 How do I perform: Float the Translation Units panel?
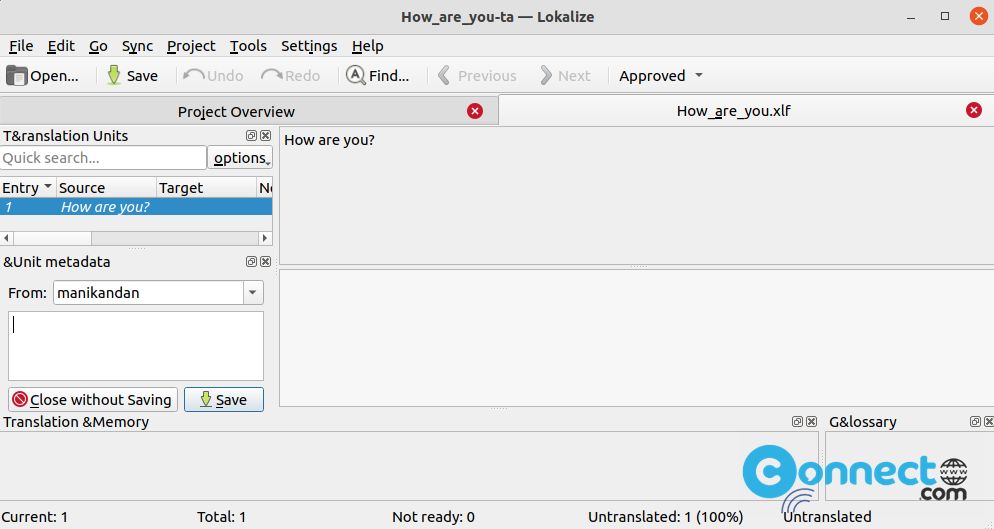252,136
